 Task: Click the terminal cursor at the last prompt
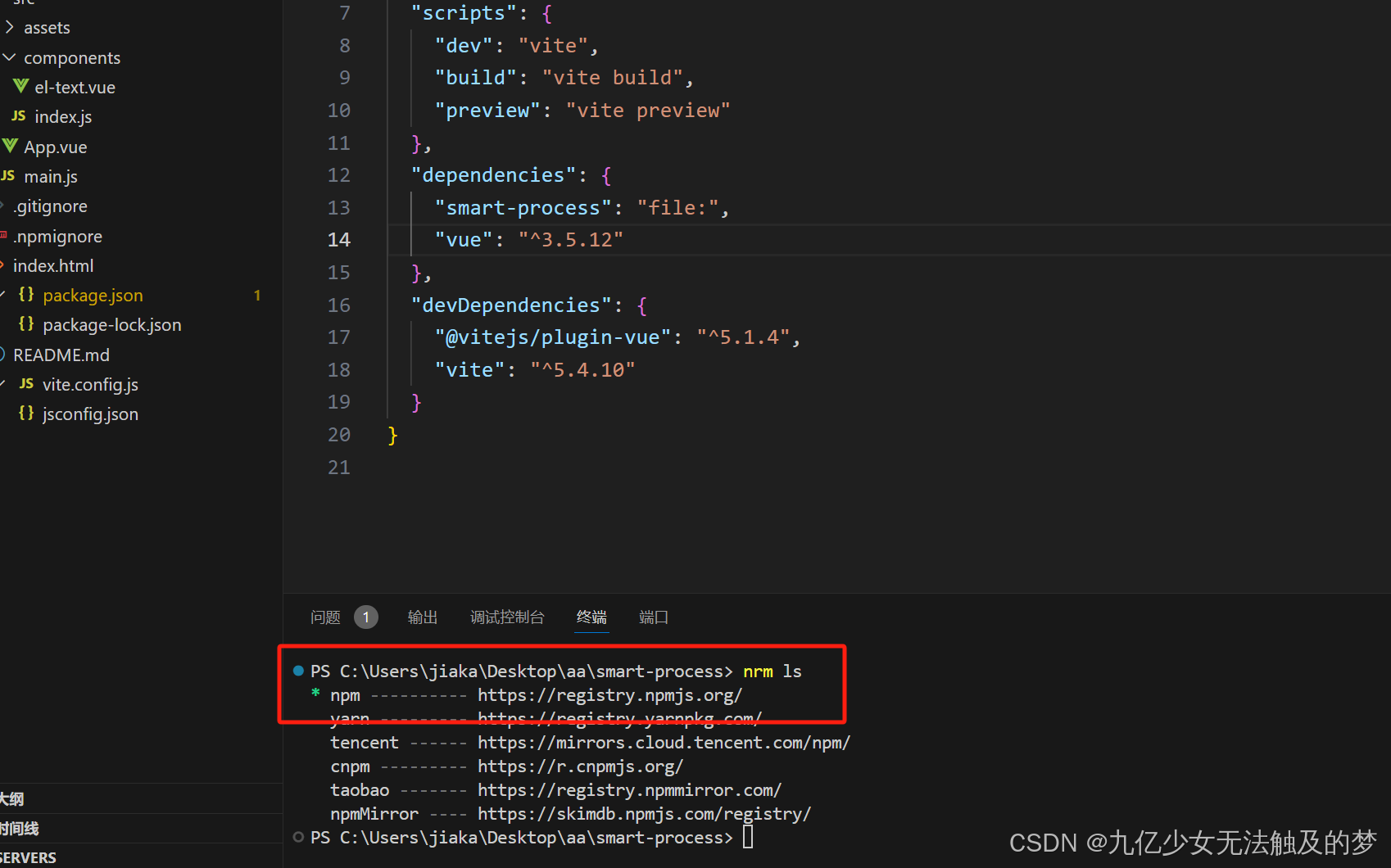tap(748, 837)
